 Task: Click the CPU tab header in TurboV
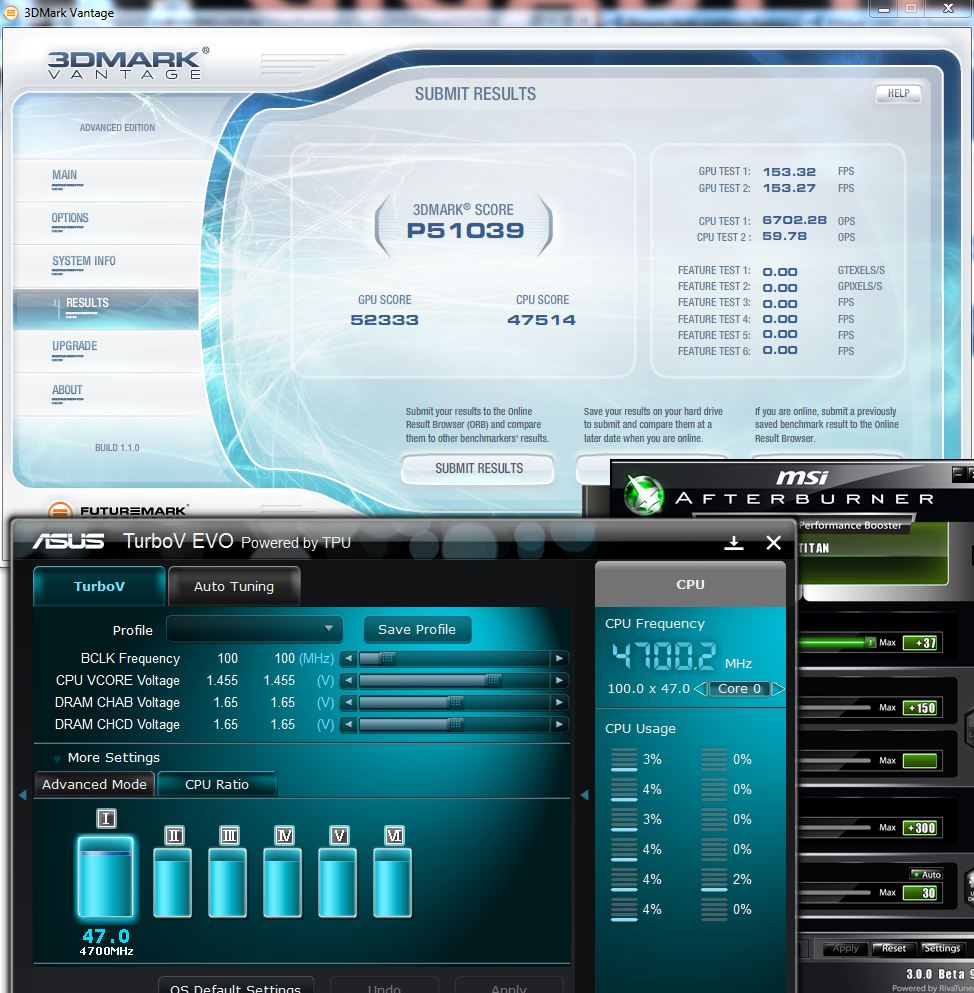(x=690, y=585)
